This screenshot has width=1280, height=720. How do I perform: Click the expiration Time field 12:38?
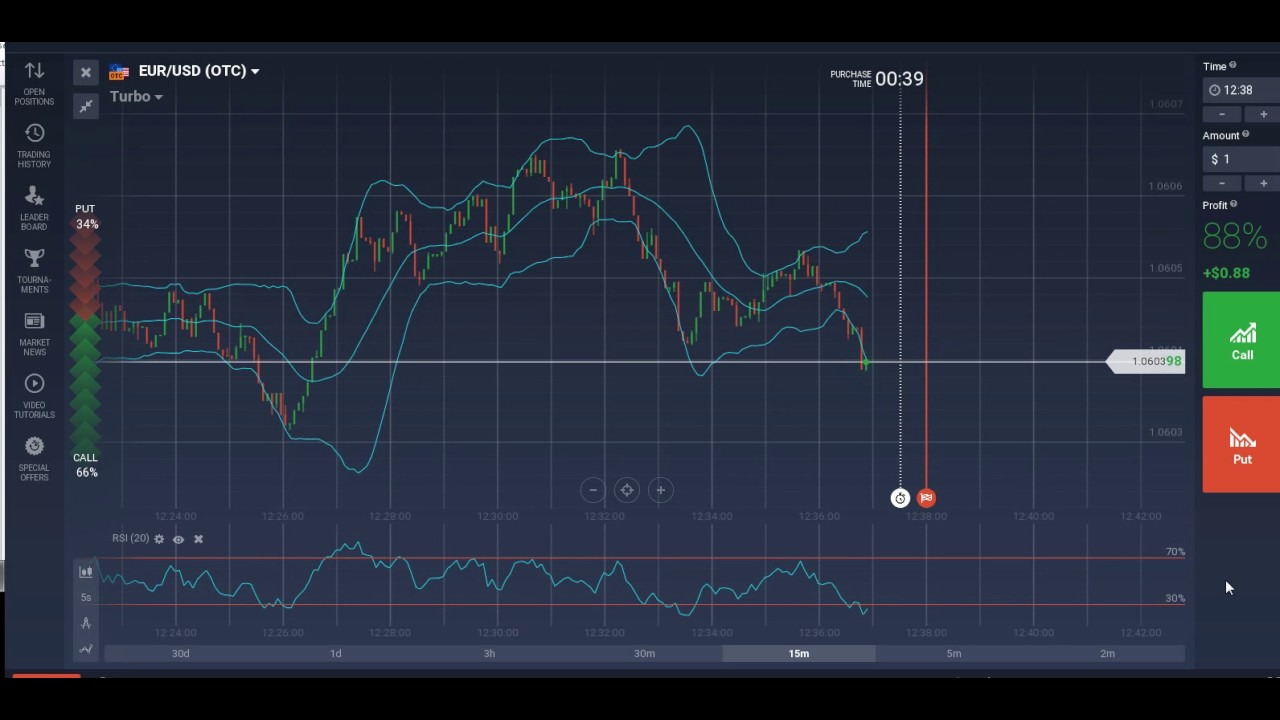(x=1241, y=90)
